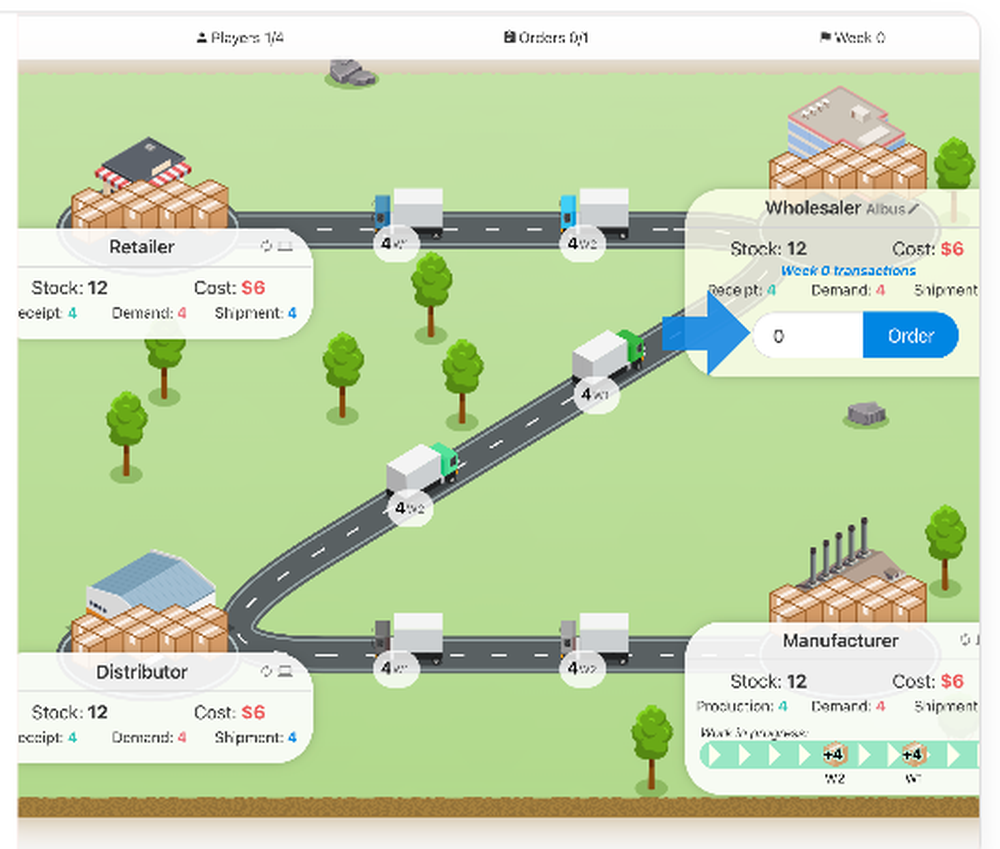Click the W2 +4 box in Work in progress

click(x=834, y=755)
